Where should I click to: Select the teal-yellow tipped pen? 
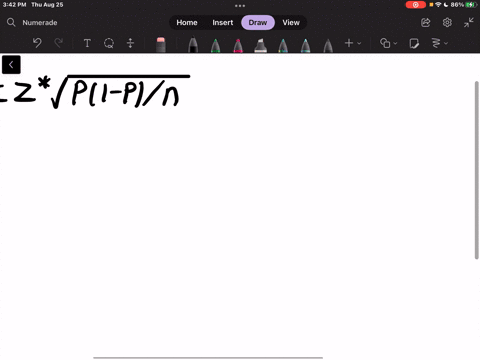[283, 45]
